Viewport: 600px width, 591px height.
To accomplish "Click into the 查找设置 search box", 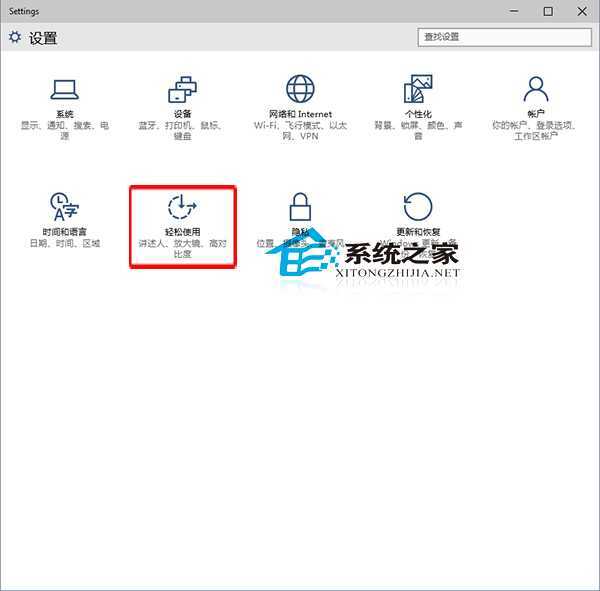I will click(x=505, y=37).
